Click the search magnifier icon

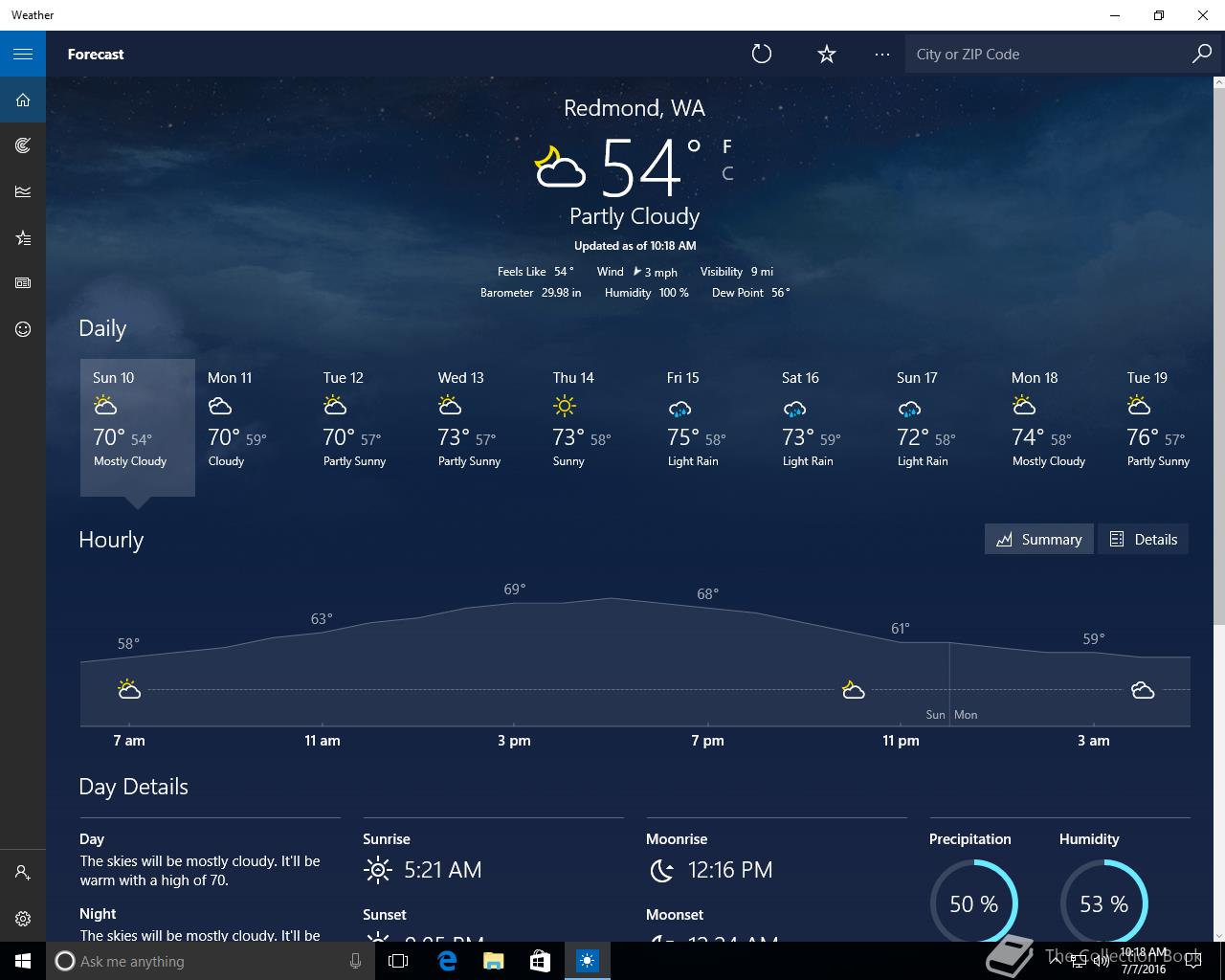tap(1202, 54)
